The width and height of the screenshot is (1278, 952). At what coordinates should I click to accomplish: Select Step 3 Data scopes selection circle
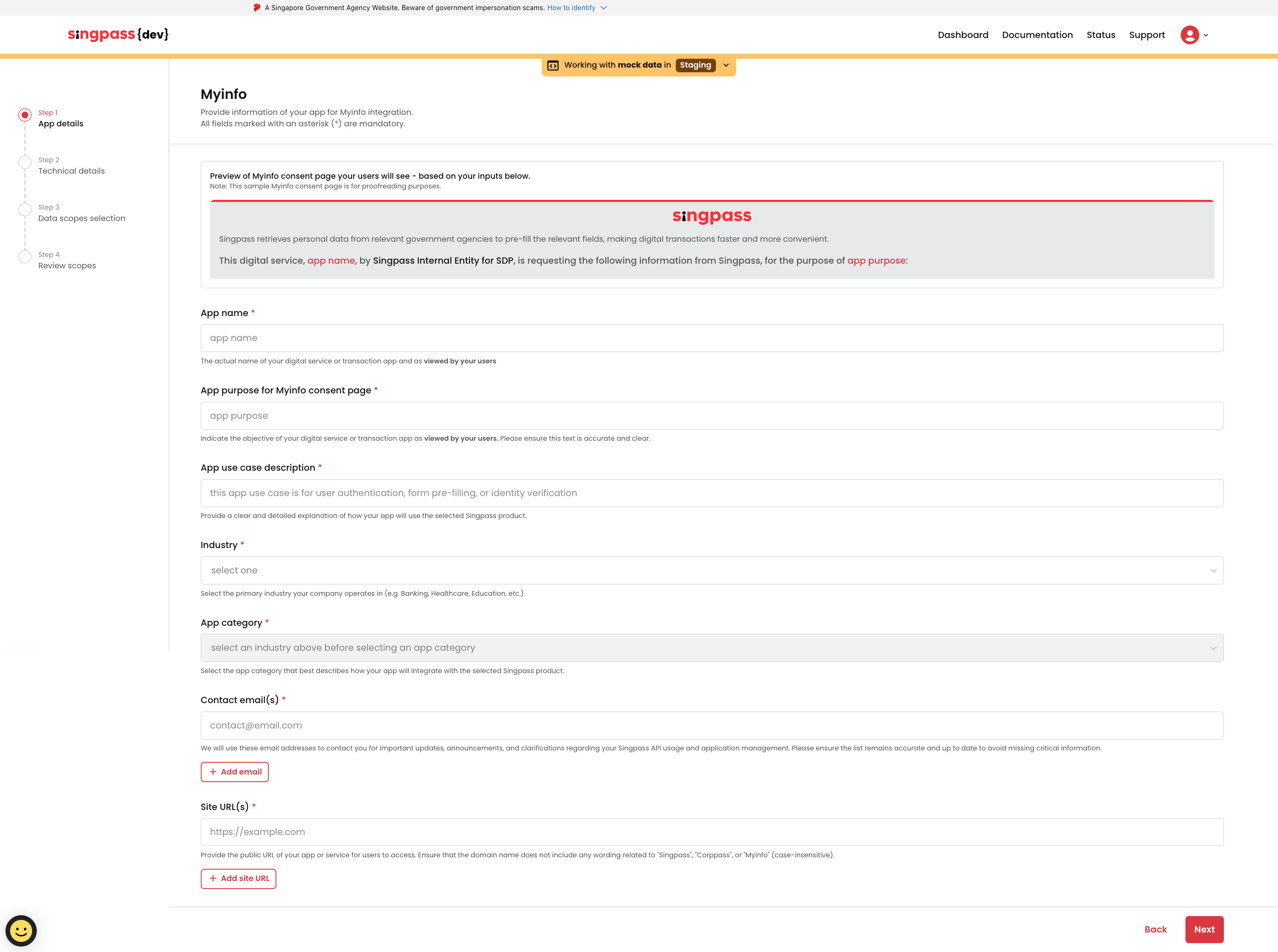25,209
